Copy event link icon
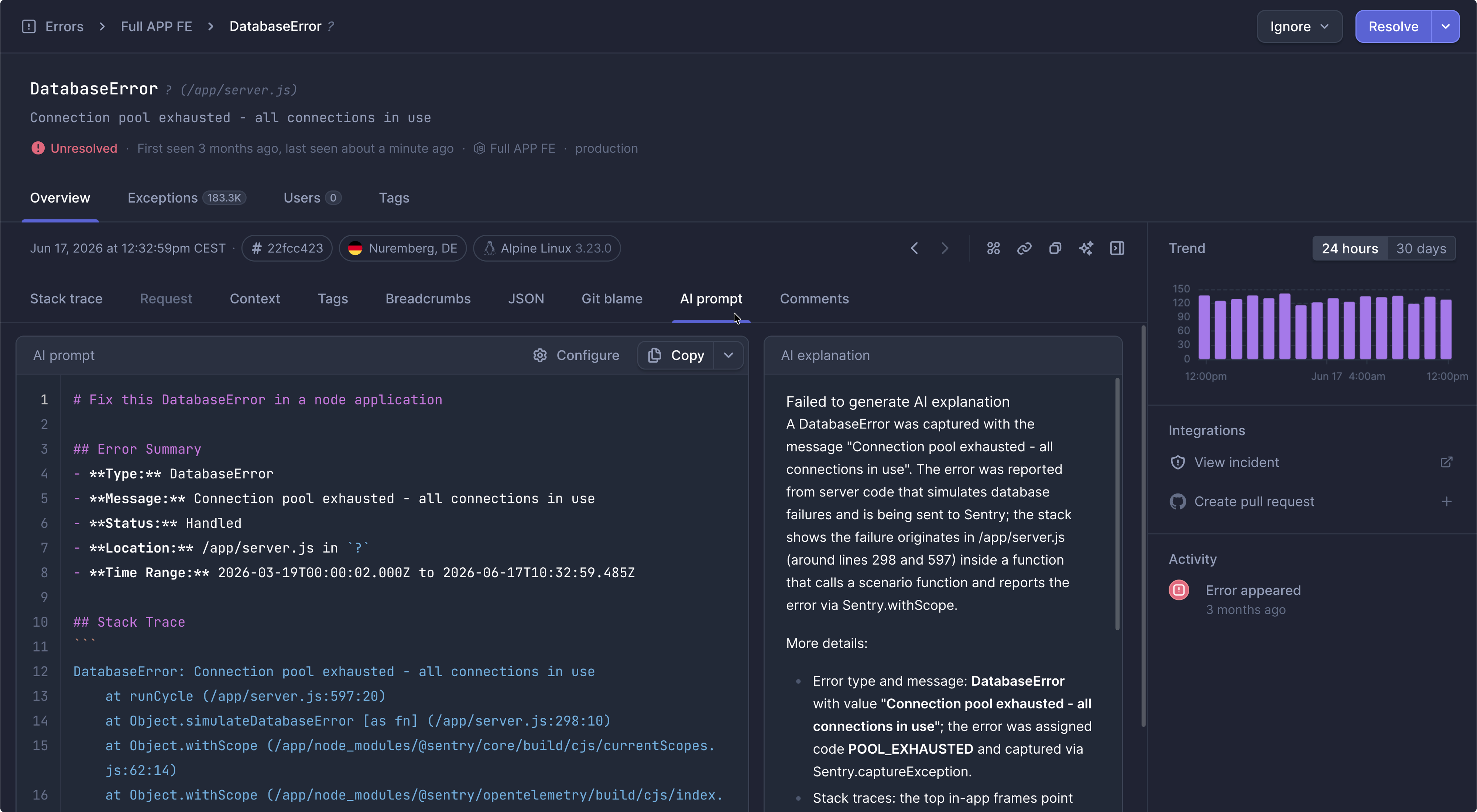The height and width of the screenshot is (812, 1477). [x=1024, y=248]
